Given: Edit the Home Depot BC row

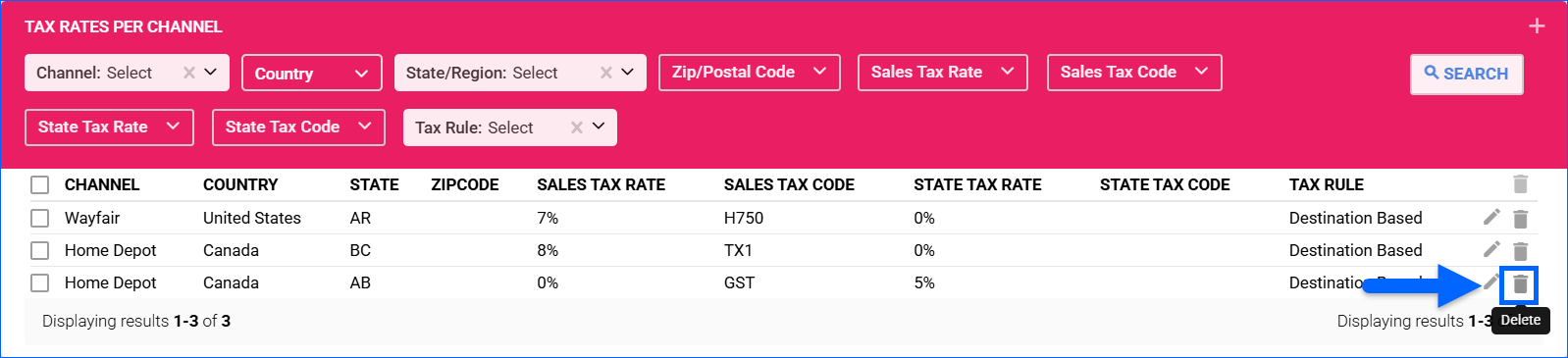Looking at the screenshot, I should (1491, 250).
